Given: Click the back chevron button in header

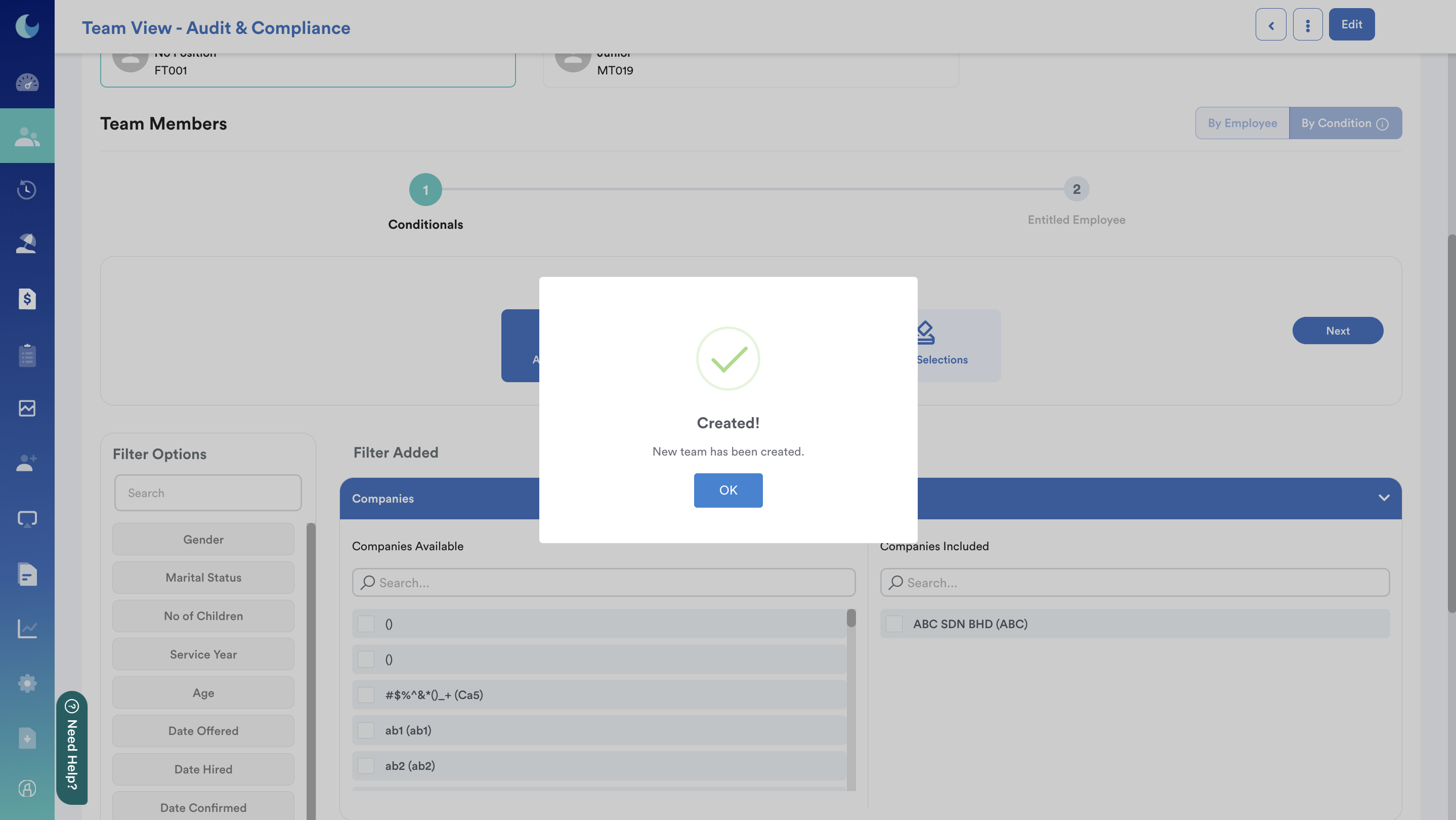Looking at the screenshot, I should click(x=1271, y=24).
